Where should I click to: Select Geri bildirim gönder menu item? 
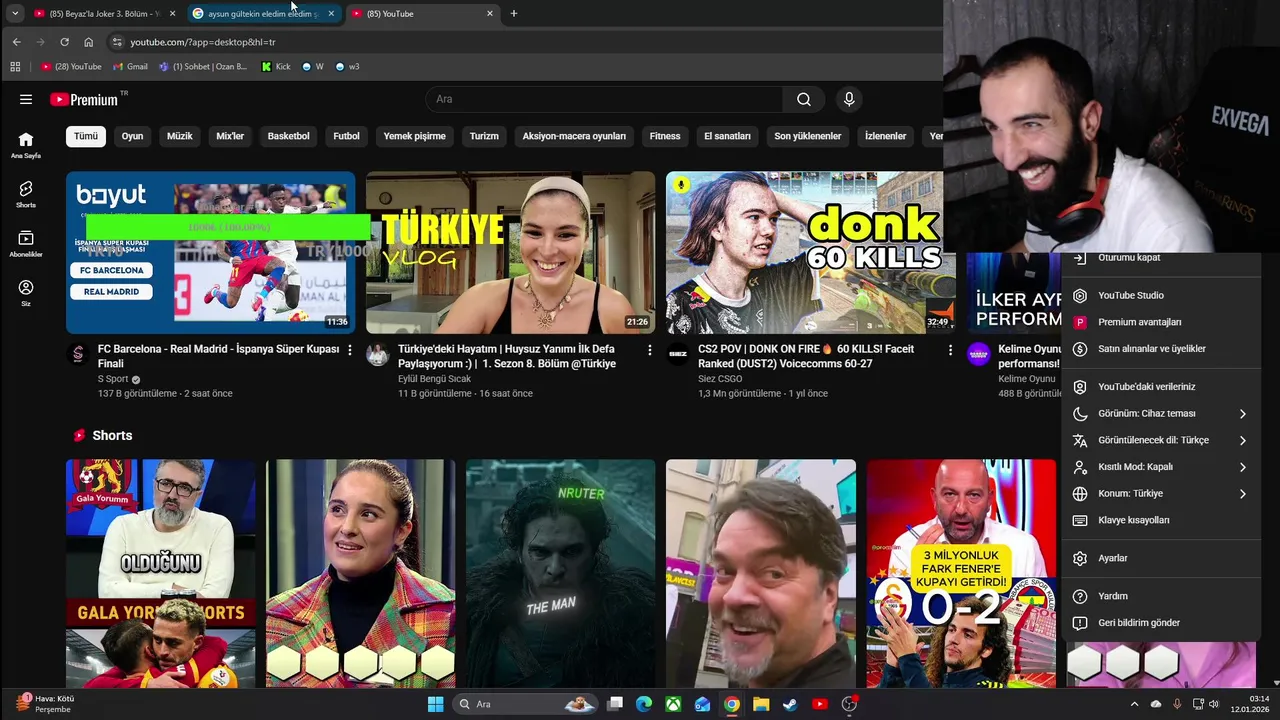[1161, 623]
